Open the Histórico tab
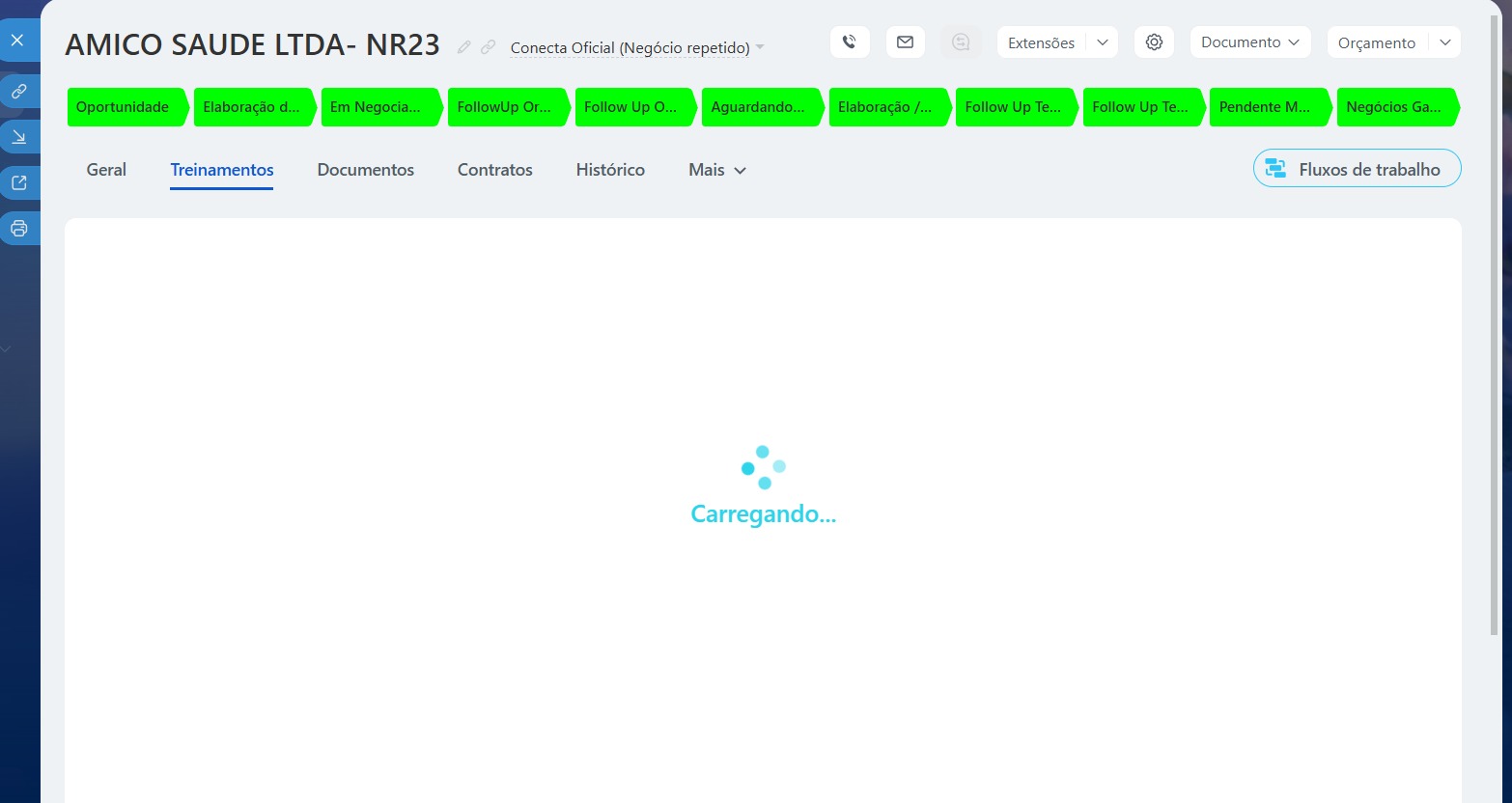 [610, 170]
